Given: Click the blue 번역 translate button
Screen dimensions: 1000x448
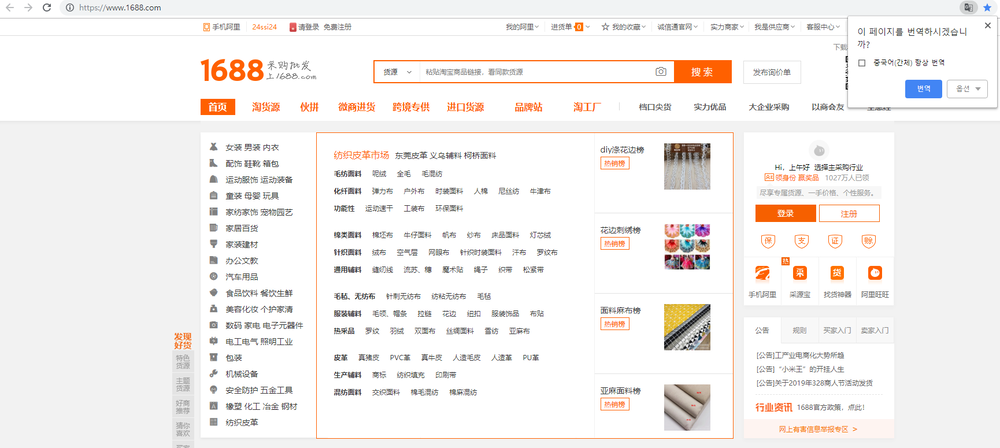Looking at the screenshot, I should tap(923, 89).
